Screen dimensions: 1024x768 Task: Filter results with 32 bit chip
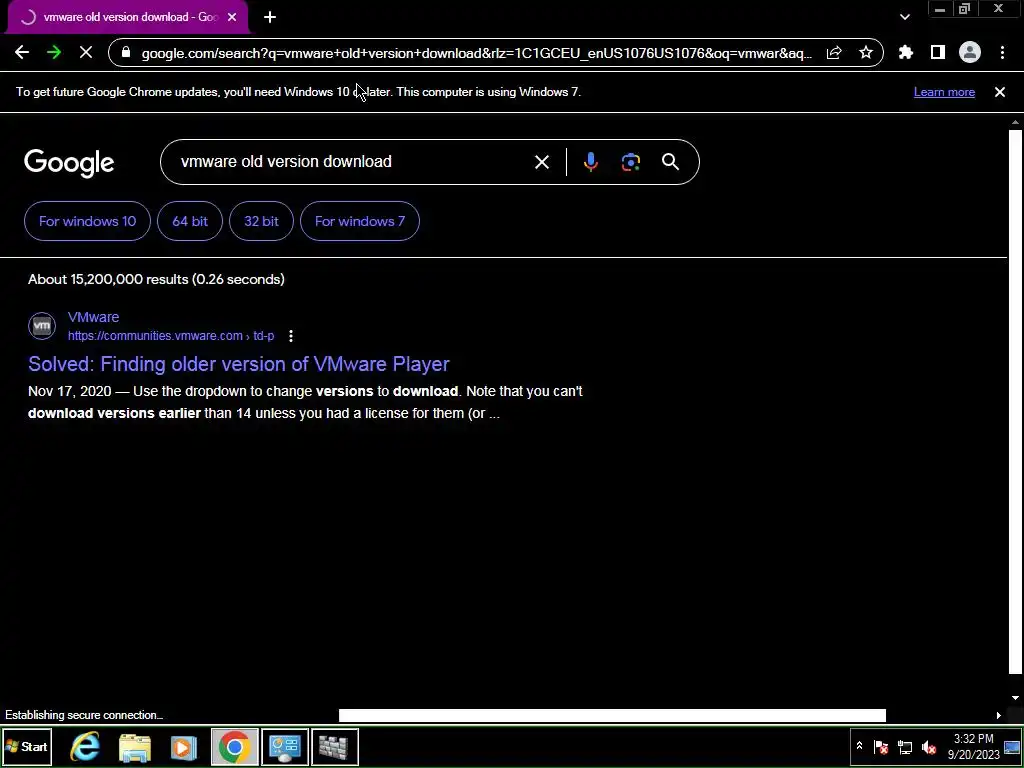click(261, 221)
